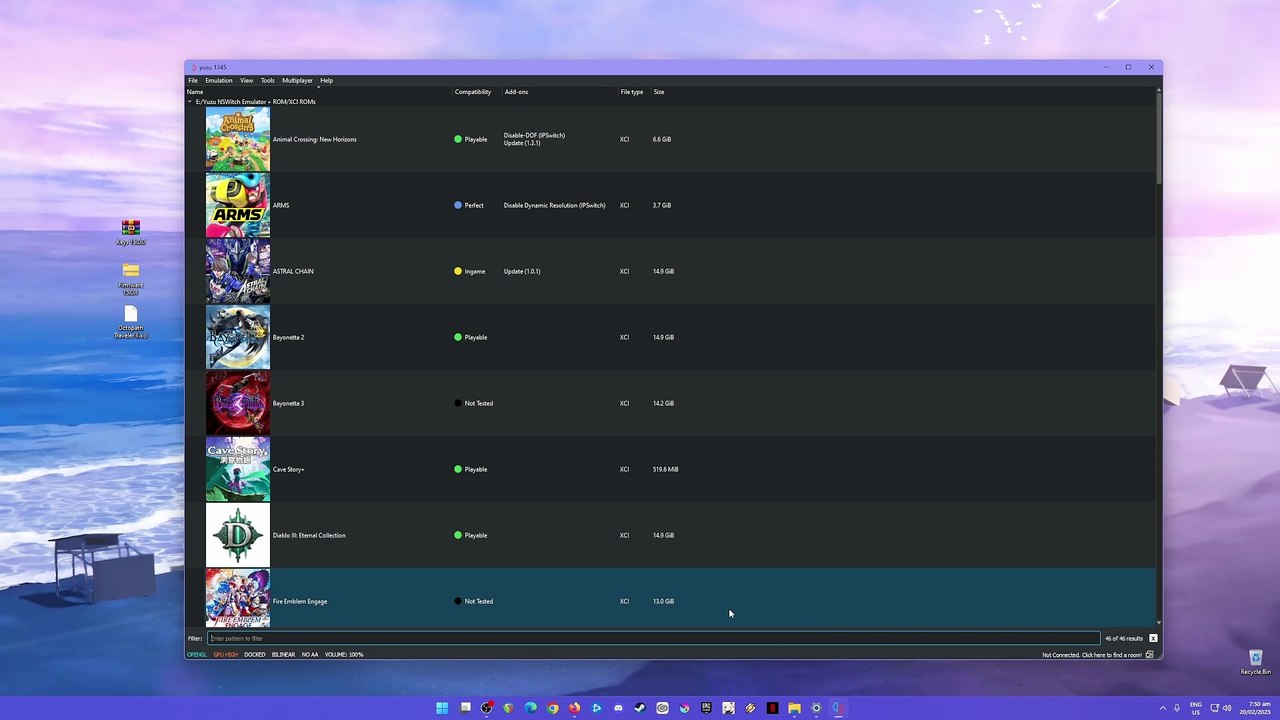Click the 46 of 46 results text
The image size is (1280, 720).
1124,638
